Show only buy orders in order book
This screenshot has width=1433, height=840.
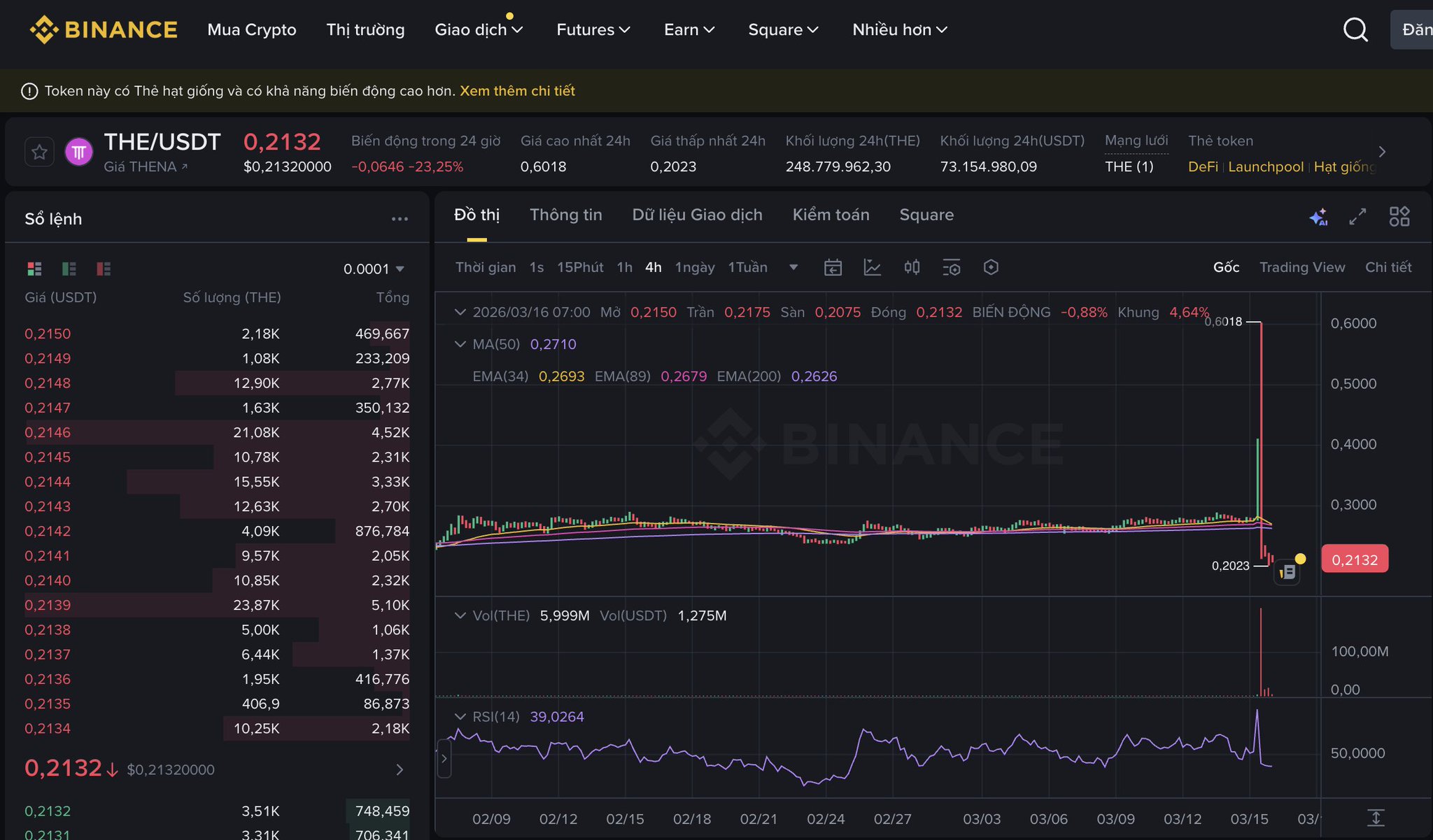69,269
